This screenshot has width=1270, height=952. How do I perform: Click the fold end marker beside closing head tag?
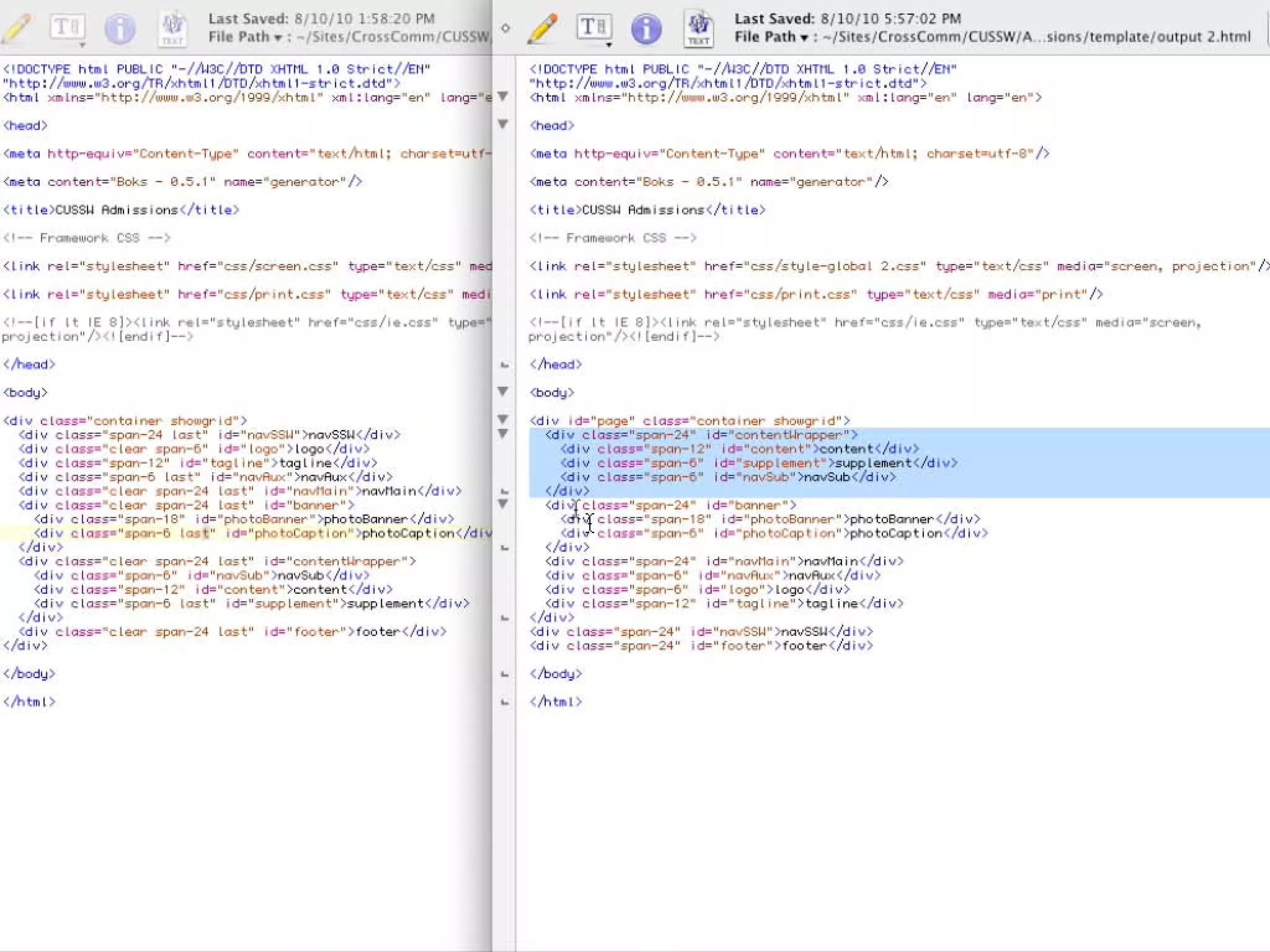tap(504, 365)
